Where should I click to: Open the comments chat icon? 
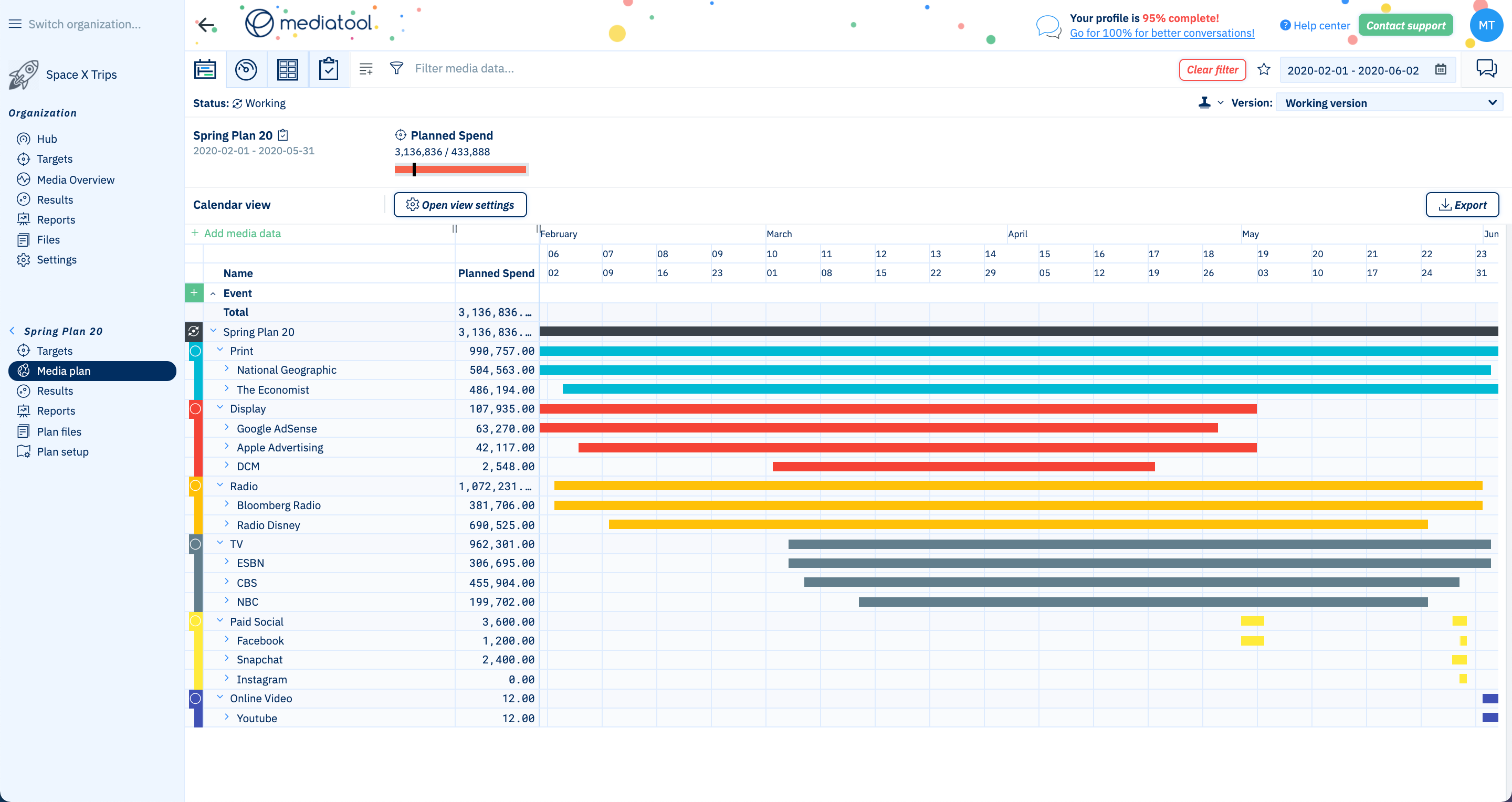(1486, 69)
